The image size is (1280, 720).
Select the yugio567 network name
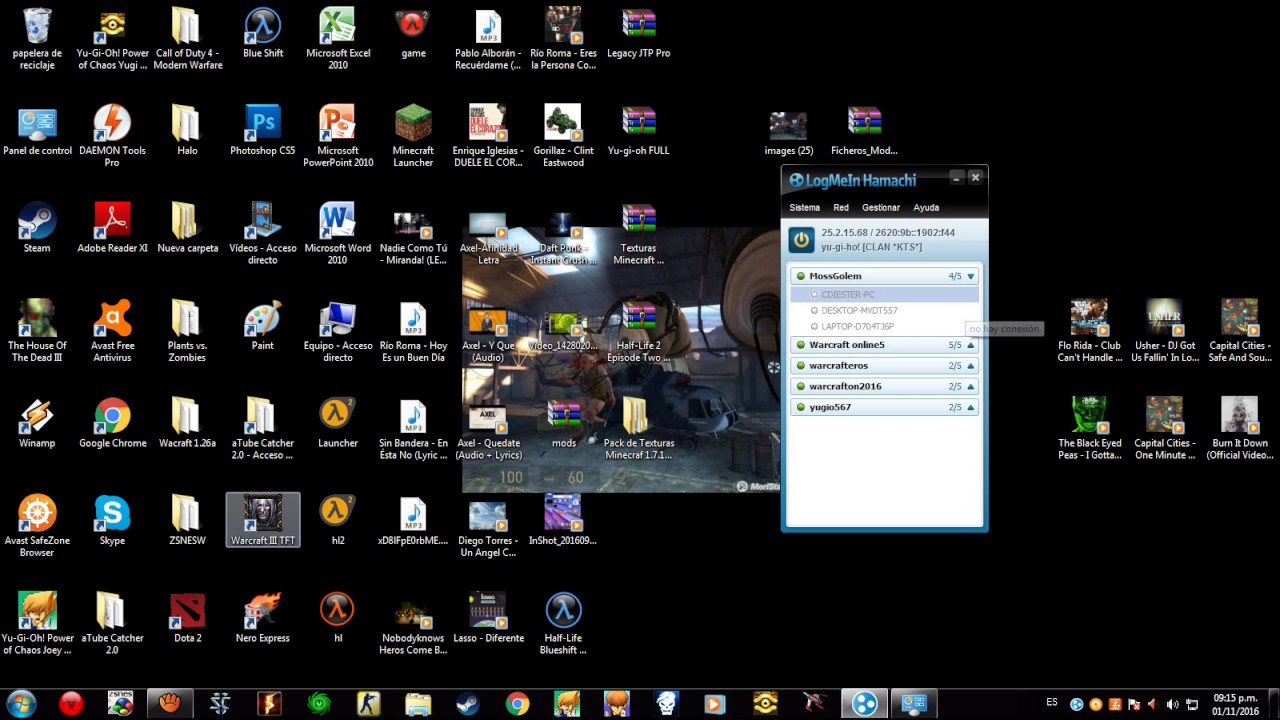click(830, 408)
